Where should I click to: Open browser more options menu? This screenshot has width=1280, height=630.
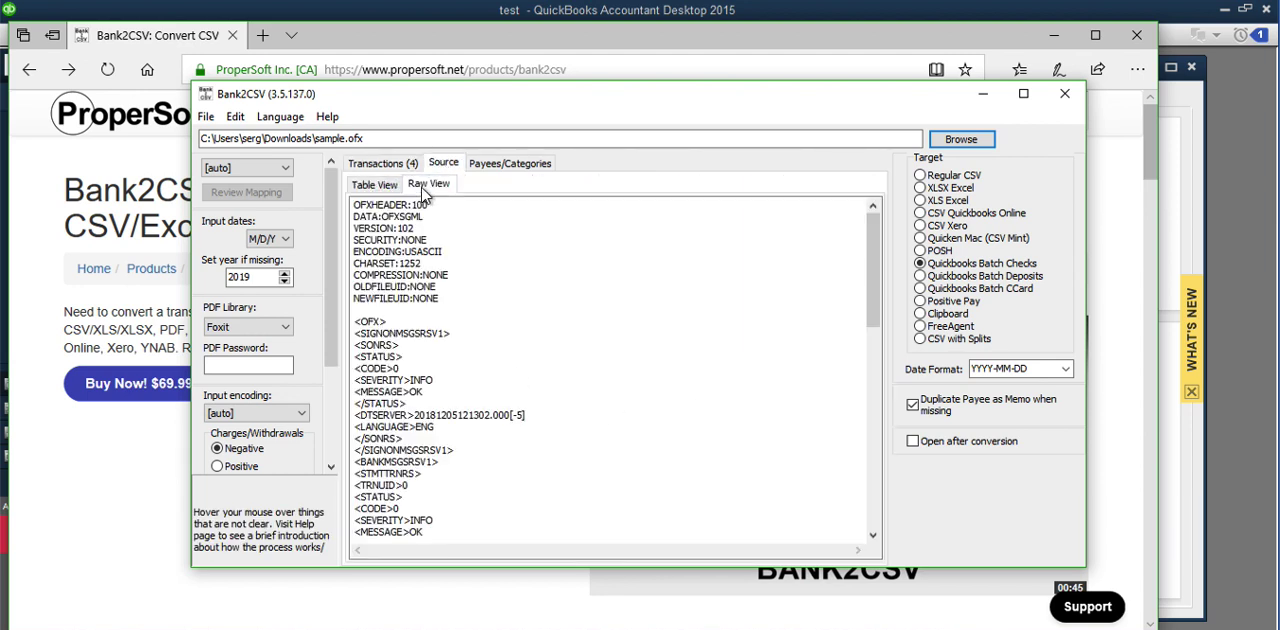(1138, 70)
